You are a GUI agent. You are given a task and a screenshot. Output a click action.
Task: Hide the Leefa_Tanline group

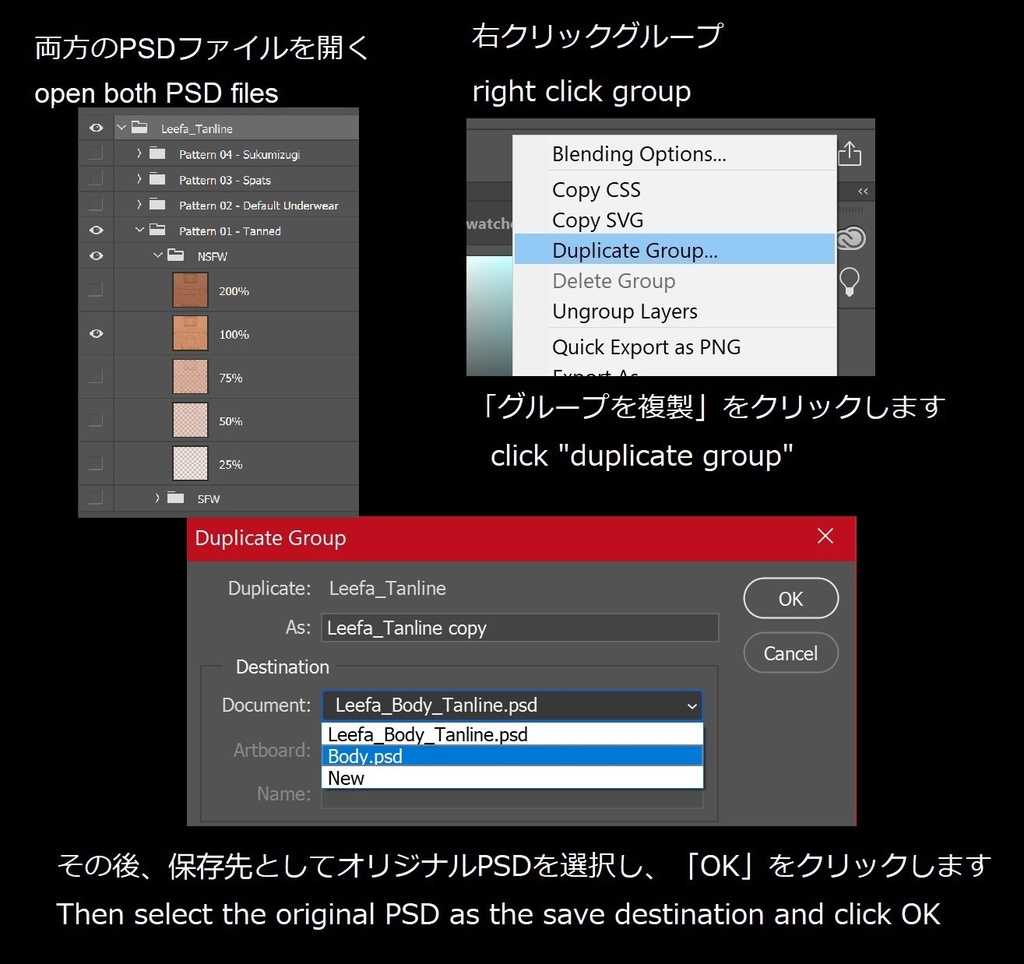point(95,127)
